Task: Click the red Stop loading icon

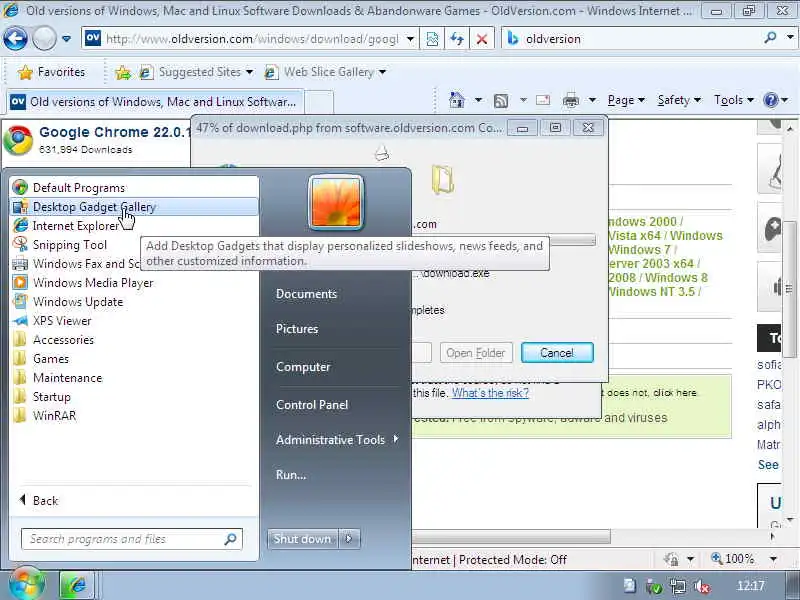Action: click(481, 39)
